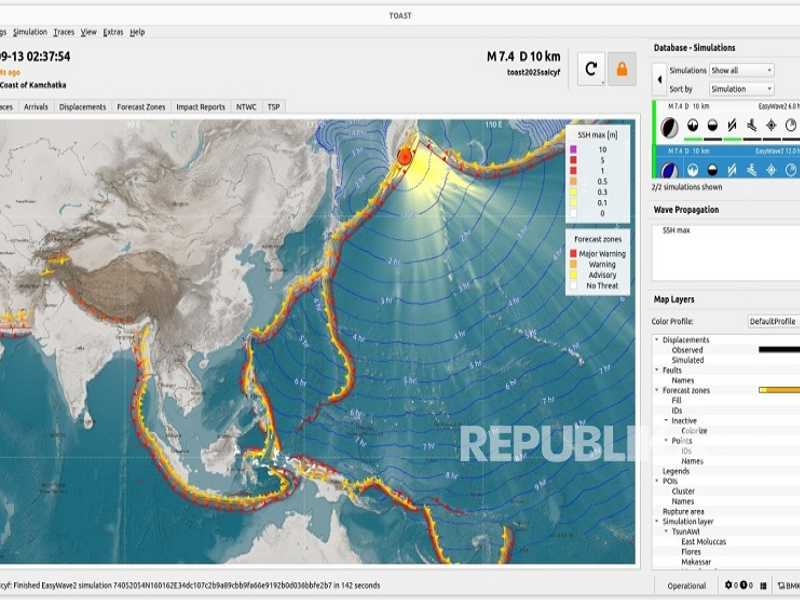Image resolution: width=800 pixels, height=600 pixels.
Task: Collapse the Displacements tree node
Action: (657, 340)
